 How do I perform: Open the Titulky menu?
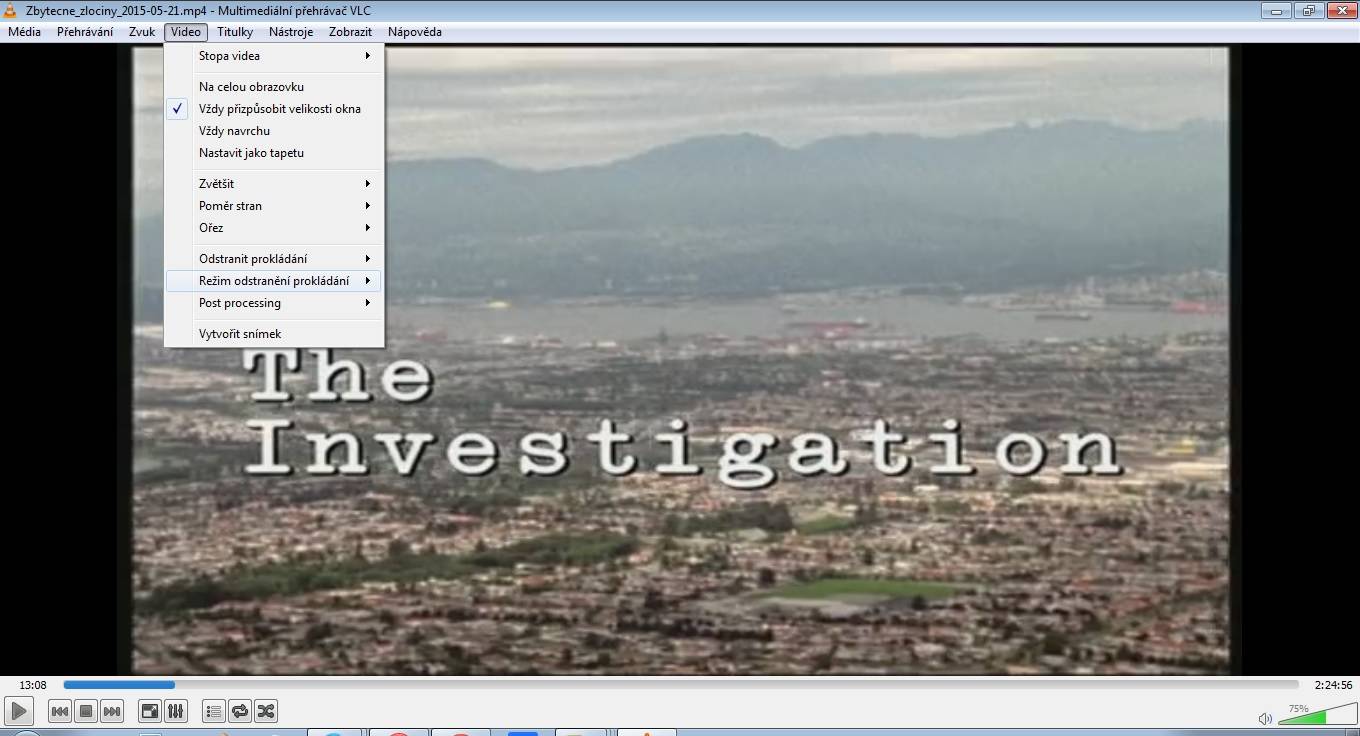pos(235,32)
